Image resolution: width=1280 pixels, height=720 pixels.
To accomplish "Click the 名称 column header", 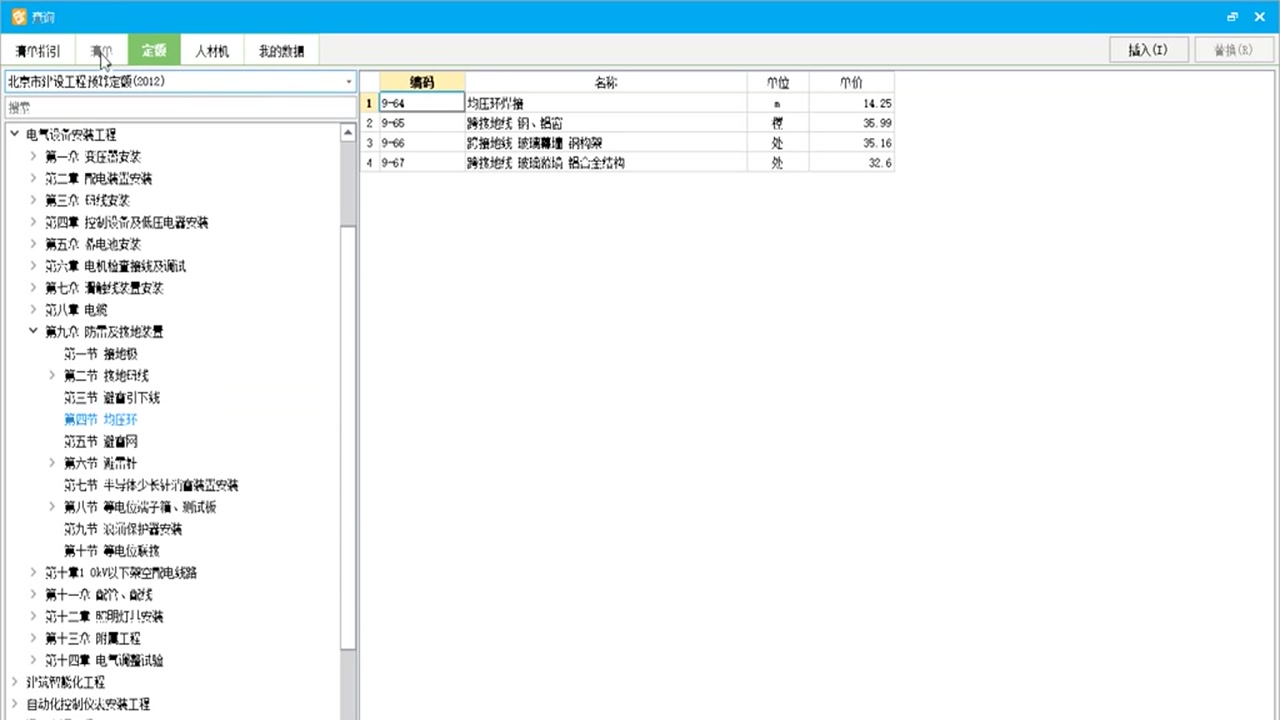I will [x=606, y=82].
